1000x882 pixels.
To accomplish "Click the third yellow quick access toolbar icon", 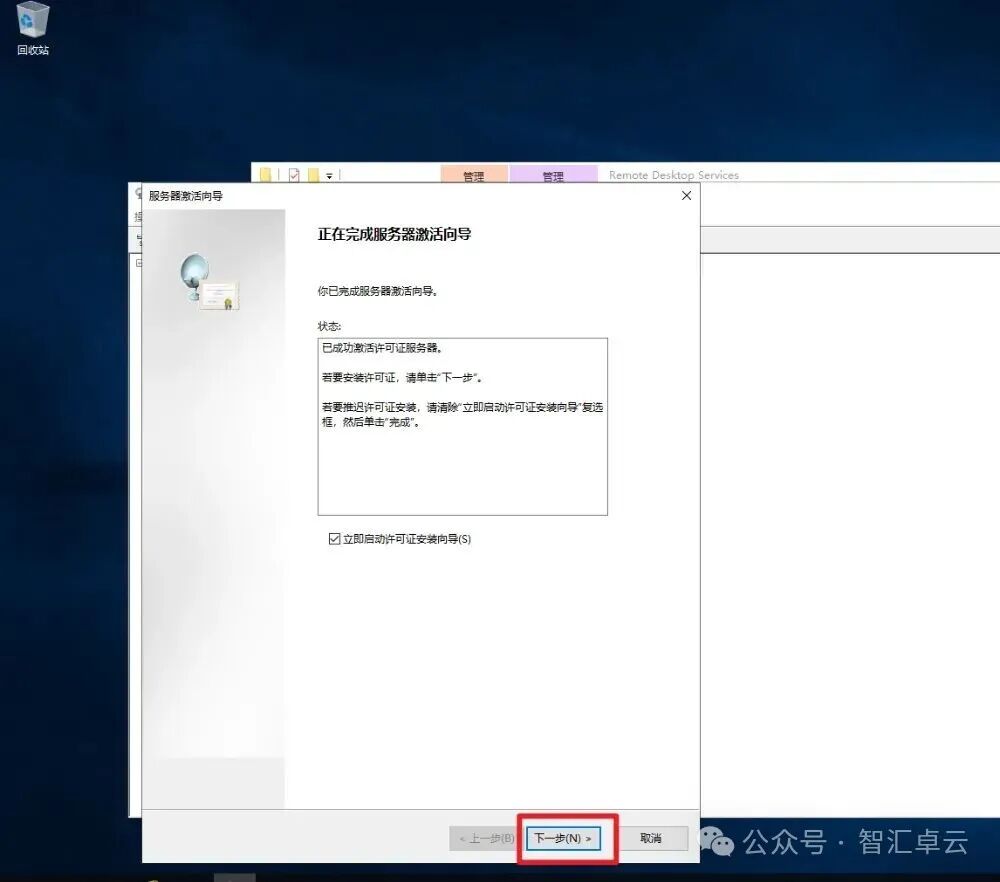I will [x=313, y=174].
